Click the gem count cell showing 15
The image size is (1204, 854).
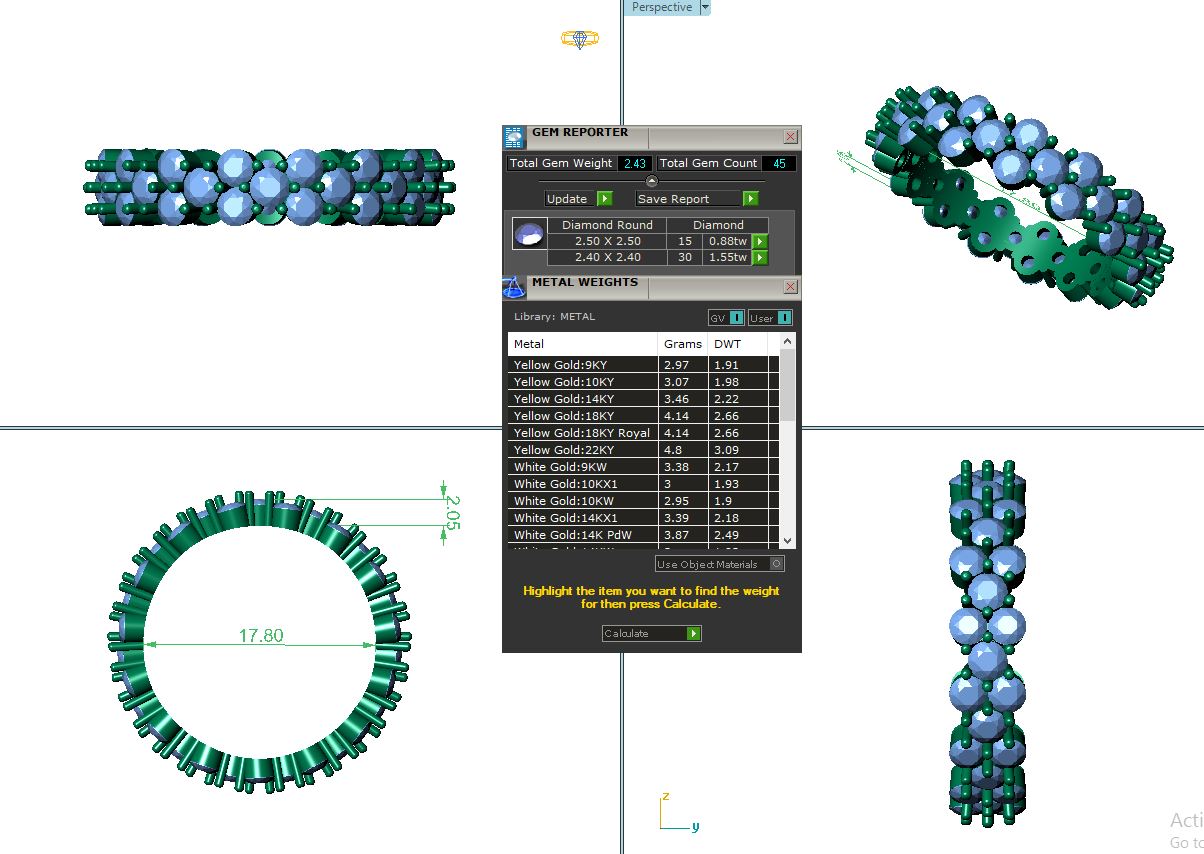[x=684, y=241]
